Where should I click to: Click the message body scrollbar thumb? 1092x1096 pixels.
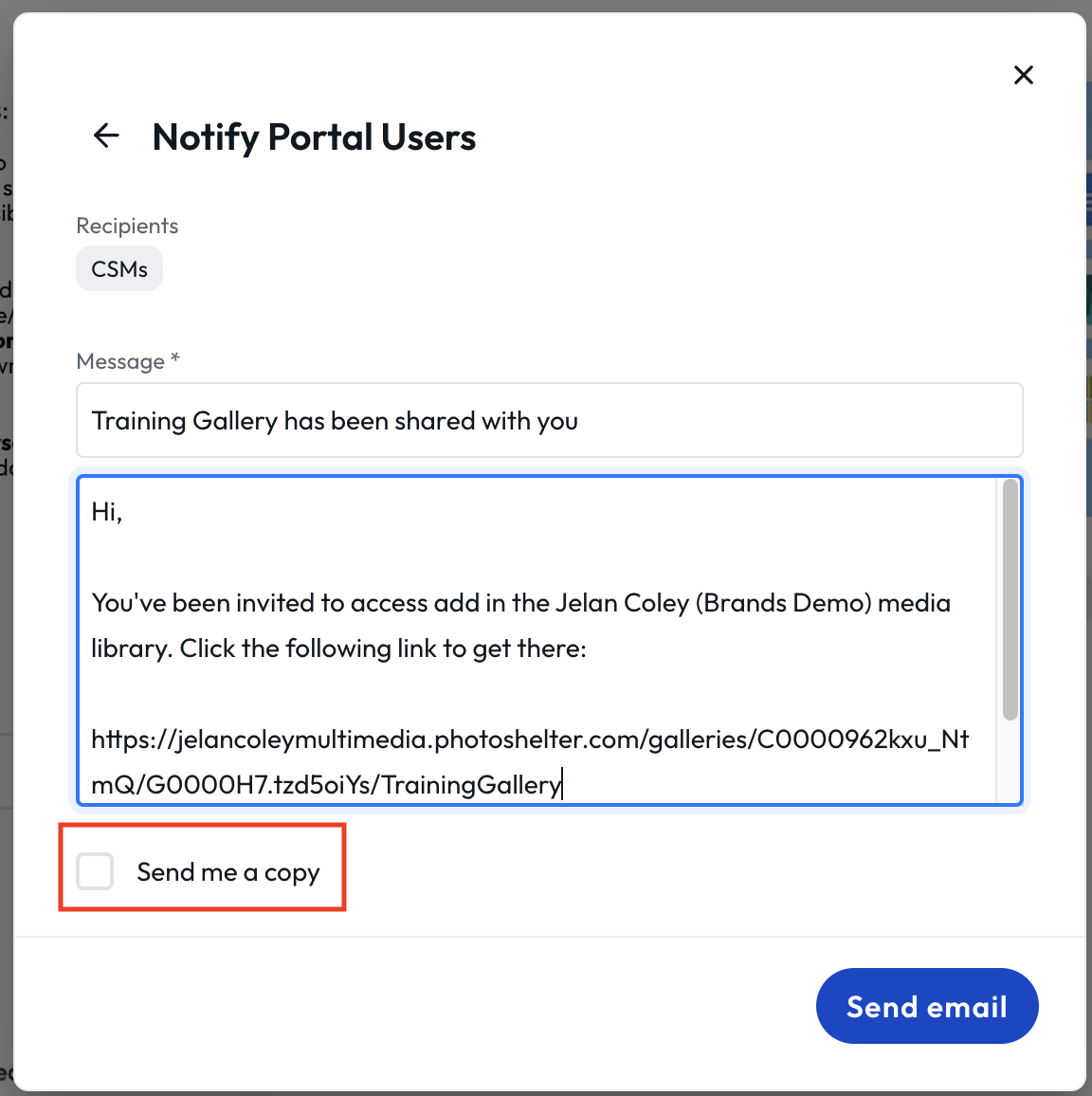1010,599
